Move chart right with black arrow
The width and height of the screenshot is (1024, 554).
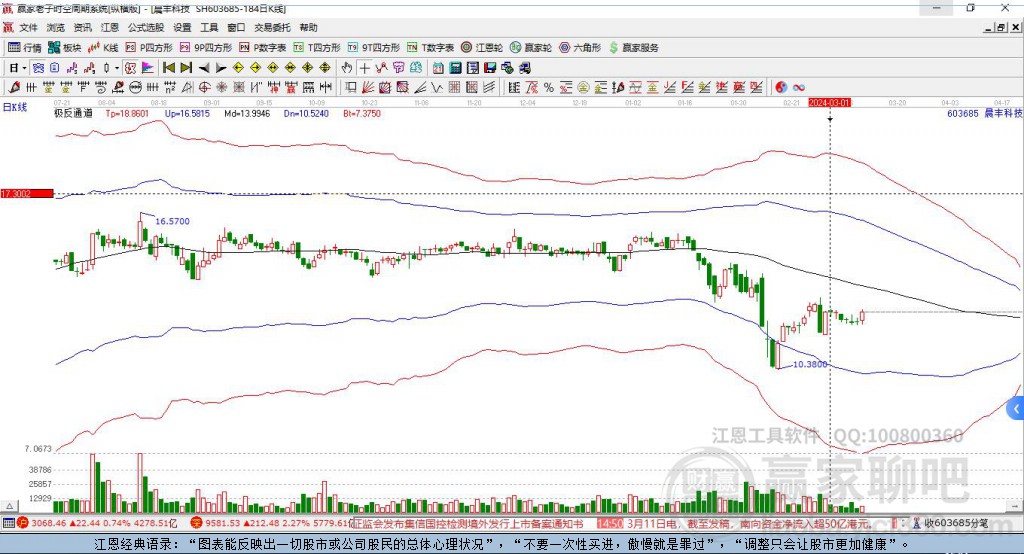[x=221, y=68]
